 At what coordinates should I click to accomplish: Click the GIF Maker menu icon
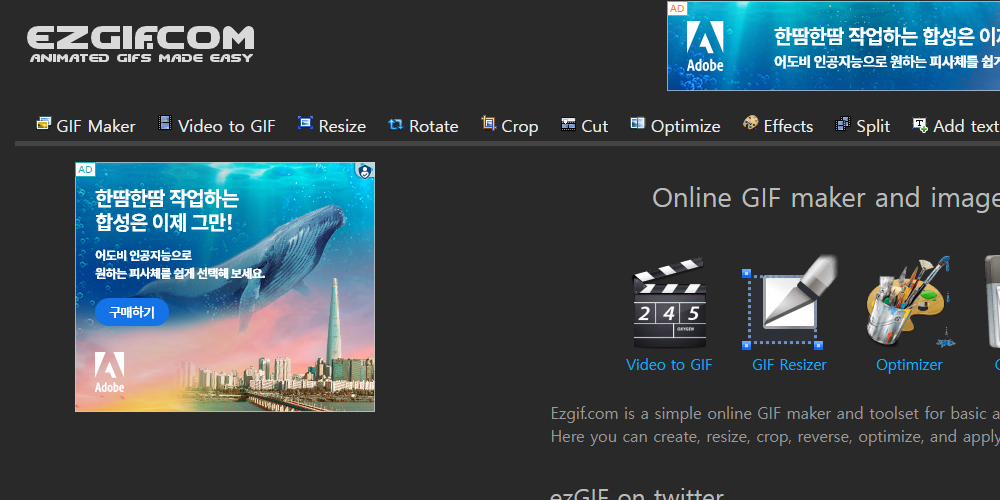tap(43, 124)
